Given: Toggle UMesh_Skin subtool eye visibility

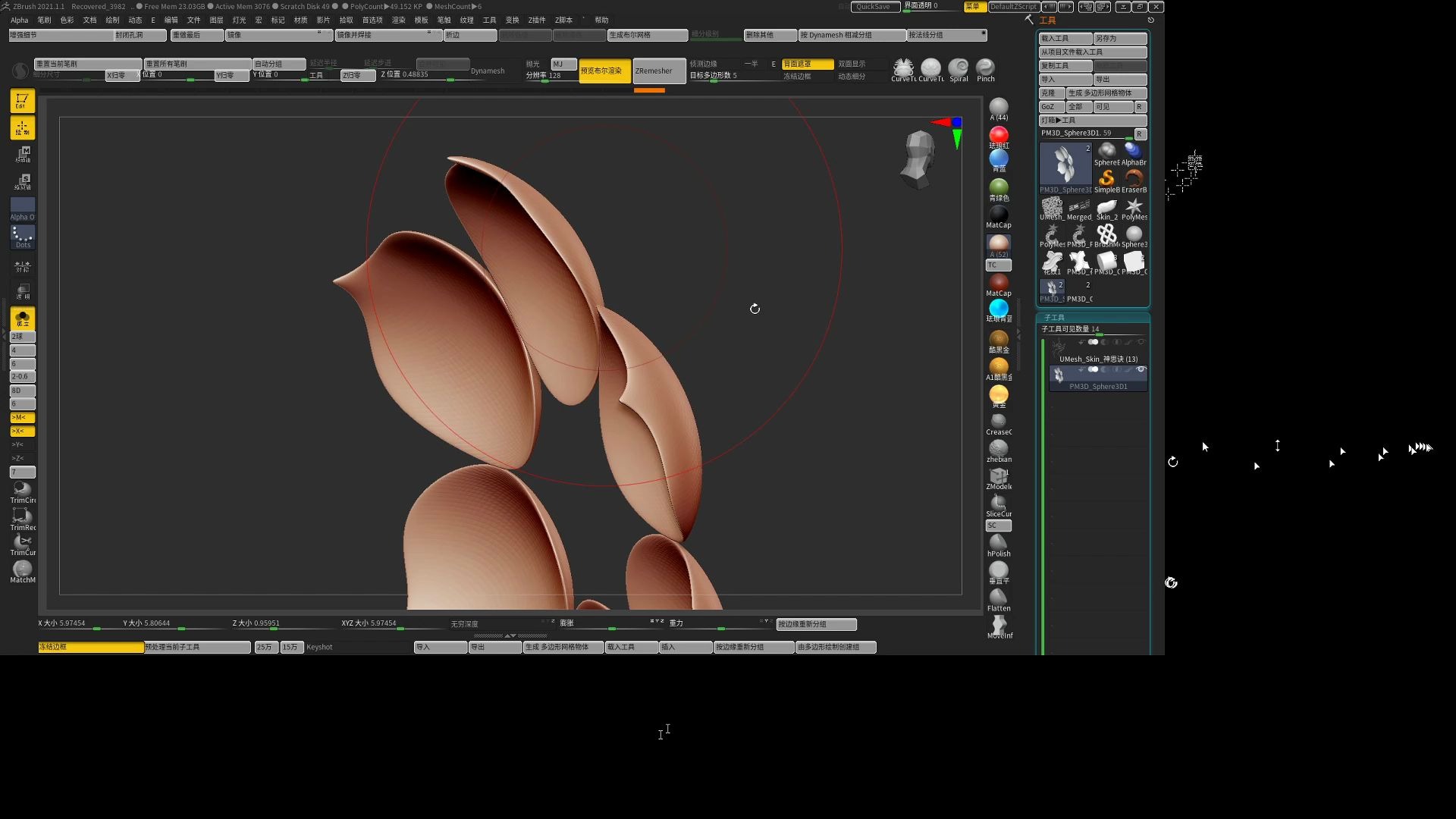Looking at the screenshot, I should tap(1141, 342).
